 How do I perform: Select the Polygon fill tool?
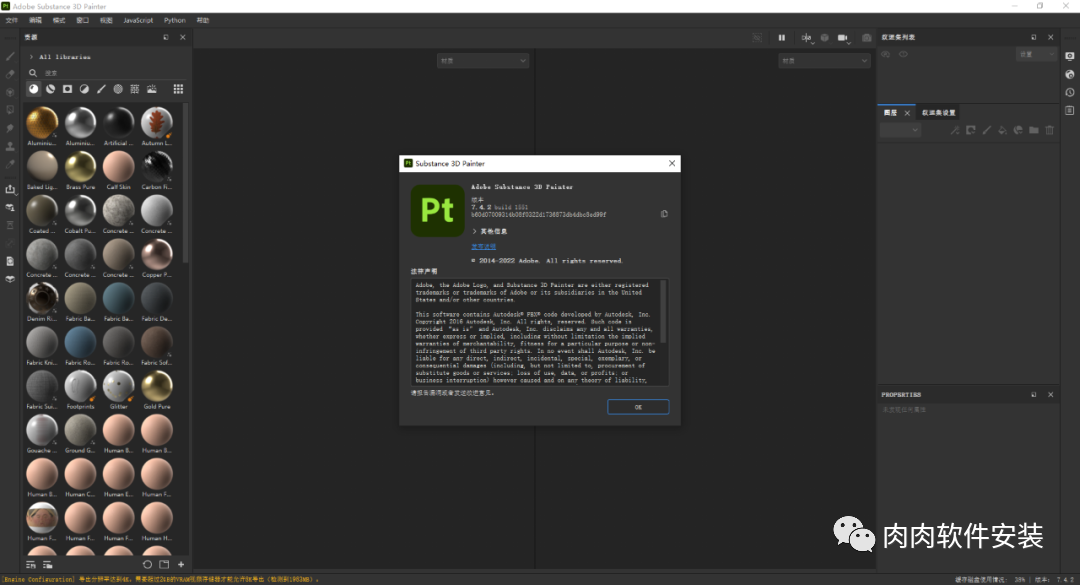coord(10,110)
